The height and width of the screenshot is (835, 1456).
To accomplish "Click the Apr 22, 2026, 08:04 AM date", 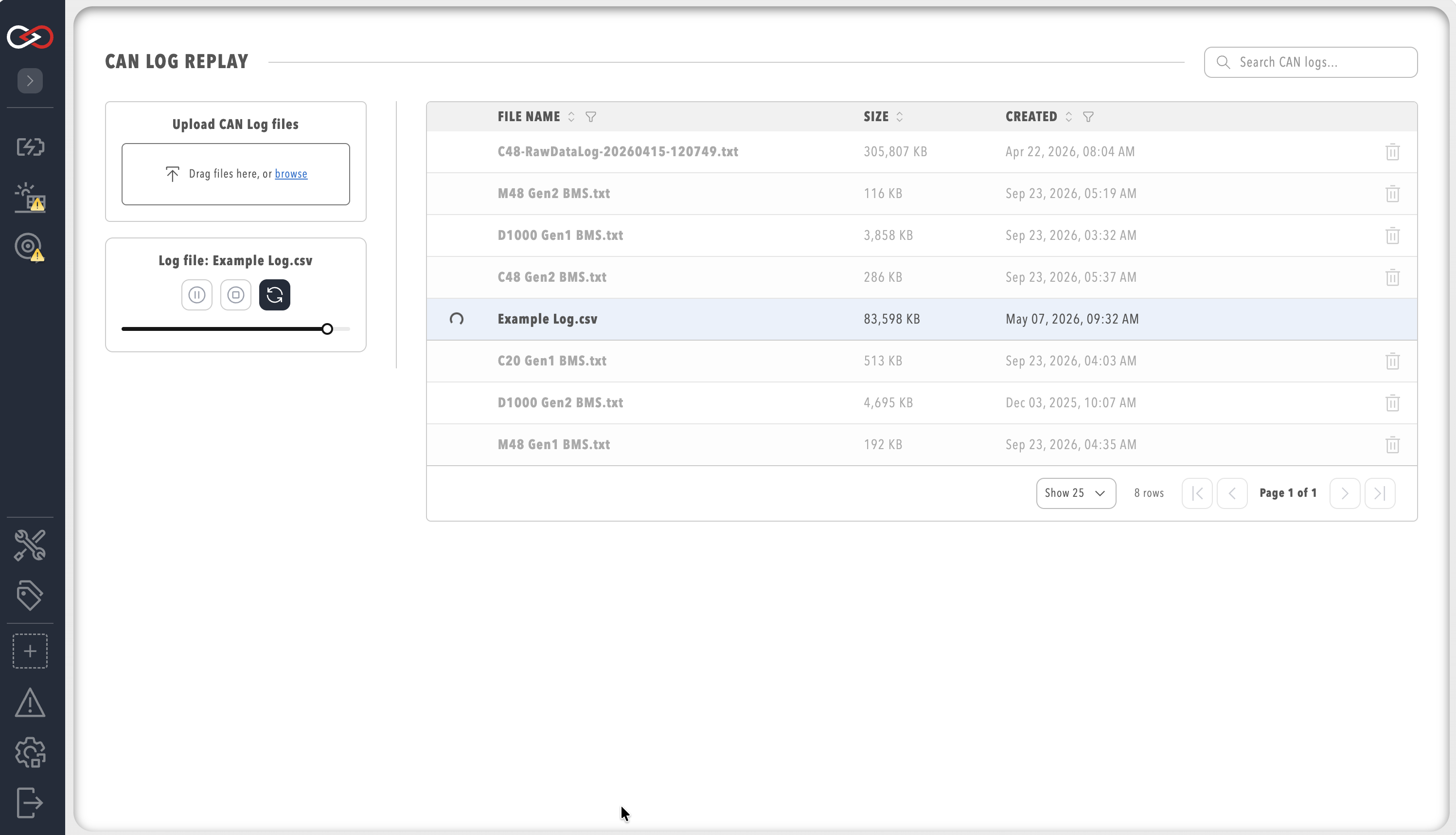I will (x=1070, y=151).
